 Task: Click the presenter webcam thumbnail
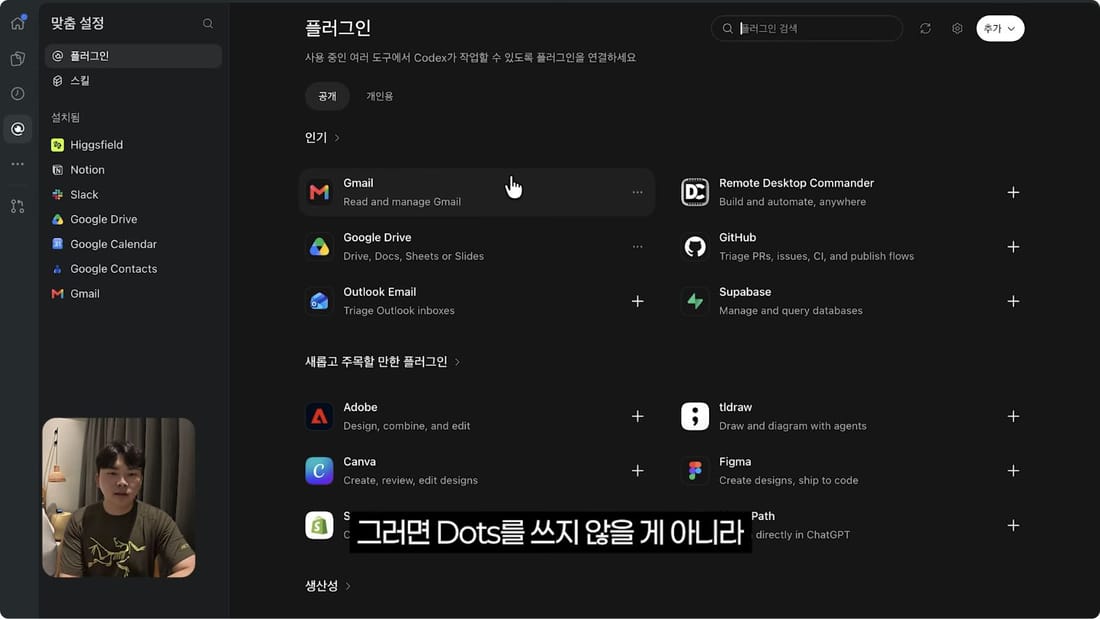pos(119,498)
